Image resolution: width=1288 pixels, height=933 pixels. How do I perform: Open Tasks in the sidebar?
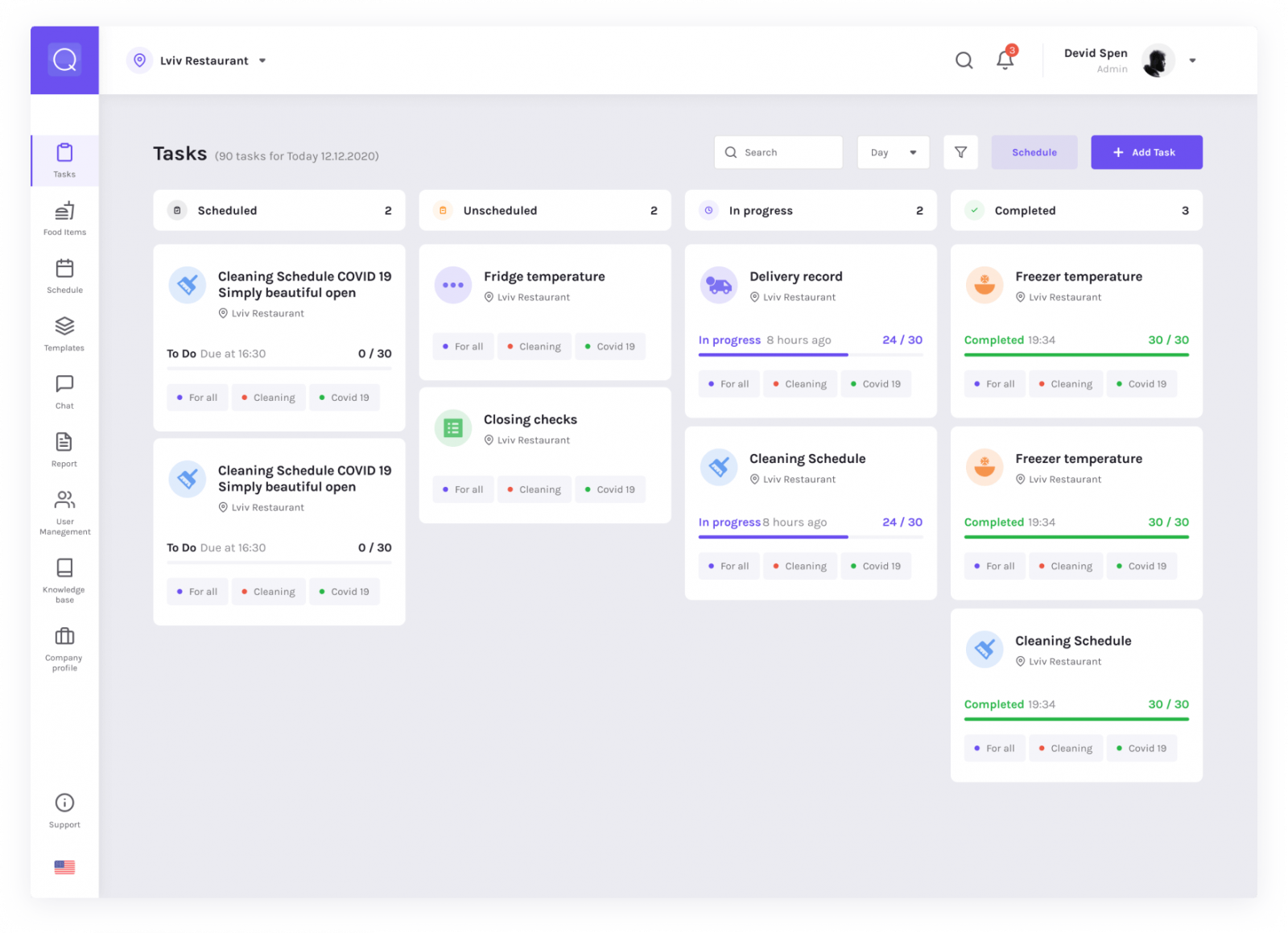pos(64,160)
